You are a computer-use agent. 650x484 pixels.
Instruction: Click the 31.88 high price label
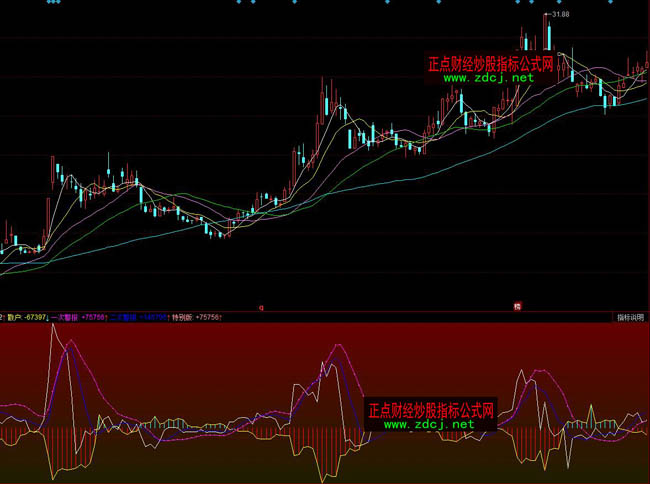[561, 15]
